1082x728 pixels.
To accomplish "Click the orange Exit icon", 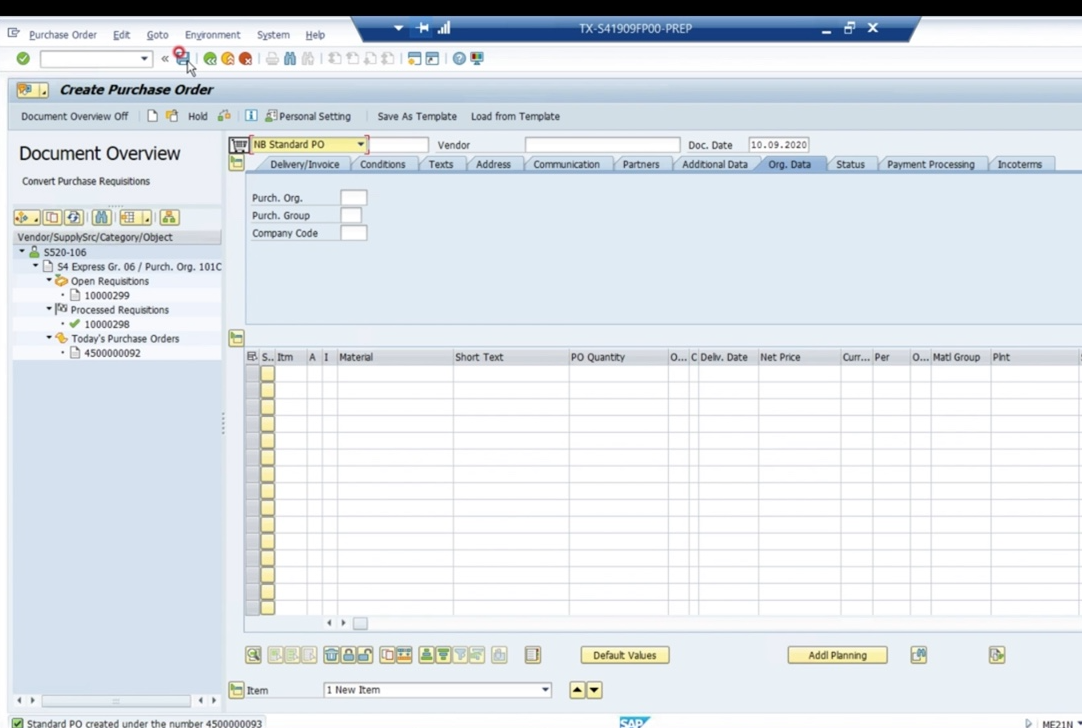I will [228, 59].
